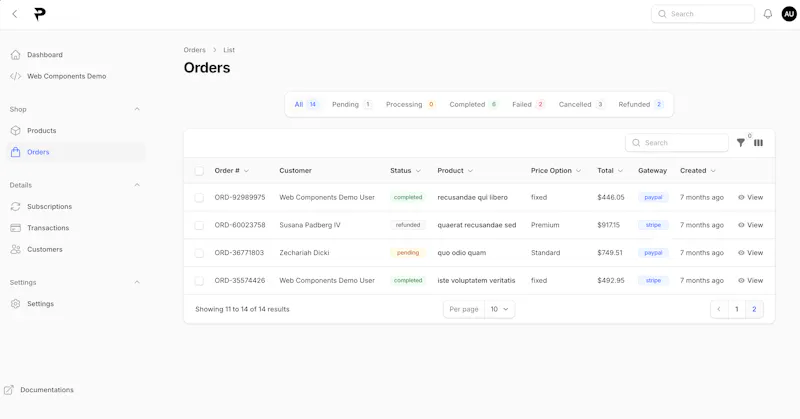Click the Settings gear icon
The width and height of the screenshot is (800, 419).
16,304
